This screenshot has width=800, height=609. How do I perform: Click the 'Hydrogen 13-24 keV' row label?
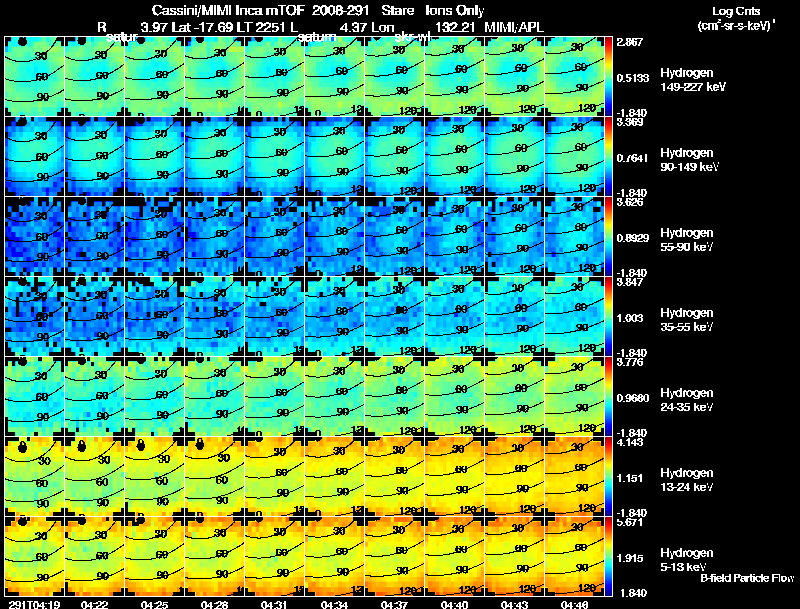(687, 480)
